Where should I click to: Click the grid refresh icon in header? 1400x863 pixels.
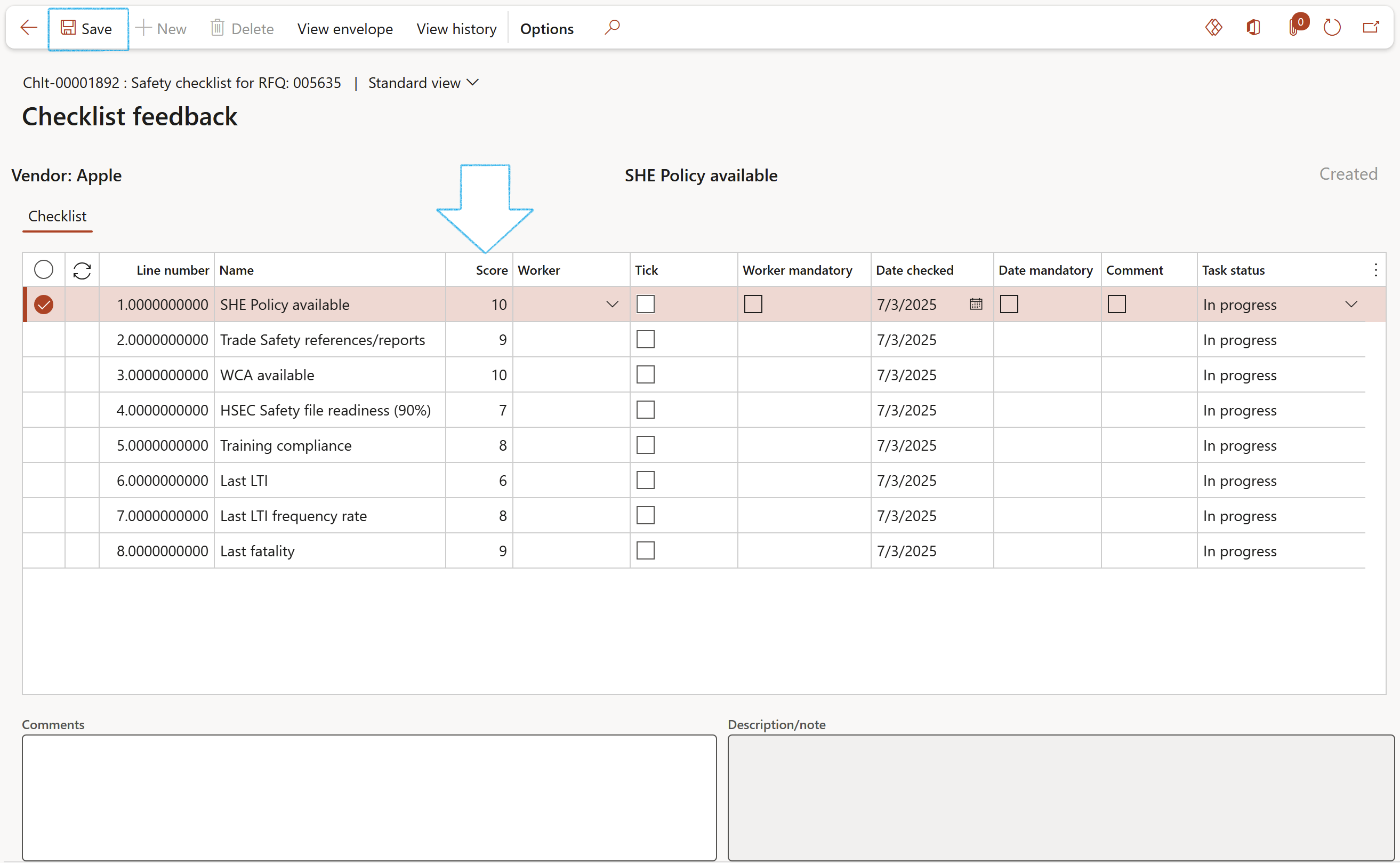(x=82, y=270)
